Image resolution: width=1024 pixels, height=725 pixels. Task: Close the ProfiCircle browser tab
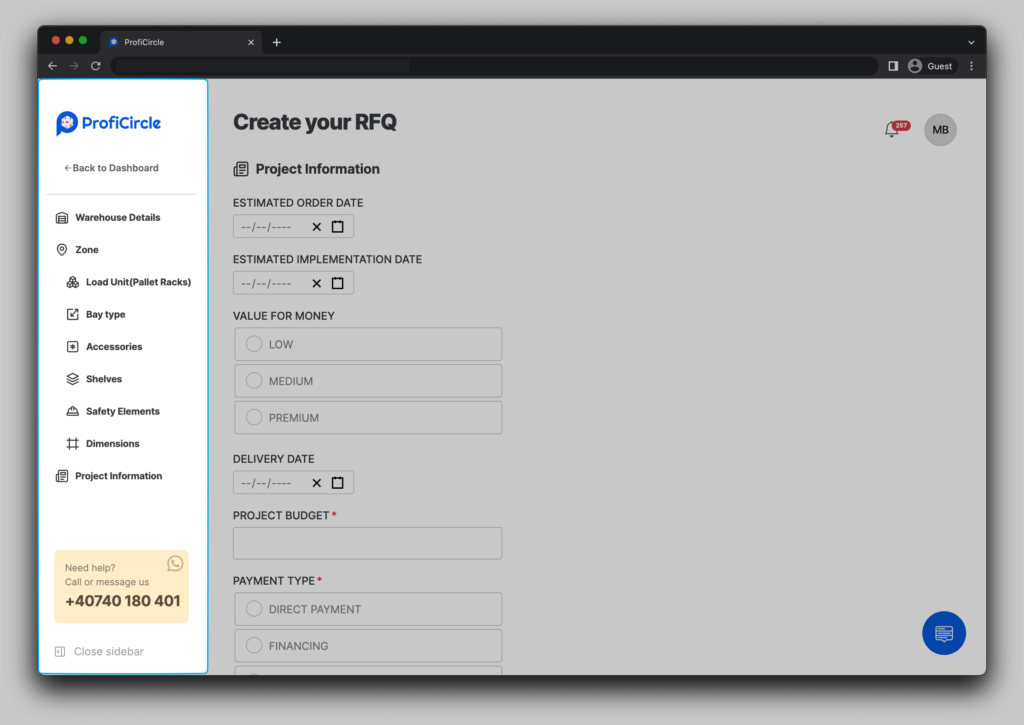(x=251, y=42)
